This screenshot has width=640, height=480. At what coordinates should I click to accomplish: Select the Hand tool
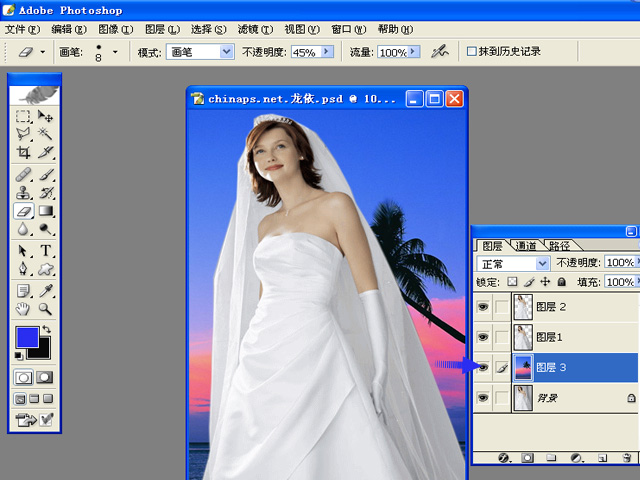click(23, 309)
